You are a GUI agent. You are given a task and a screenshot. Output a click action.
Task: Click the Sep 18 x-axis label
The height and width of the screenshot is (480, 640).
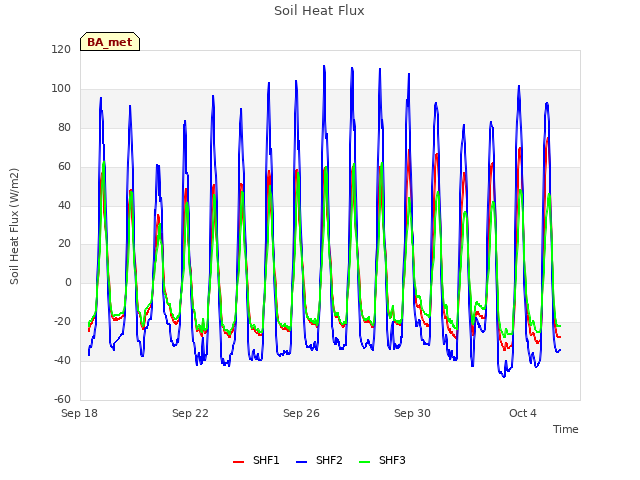(79, 413)
